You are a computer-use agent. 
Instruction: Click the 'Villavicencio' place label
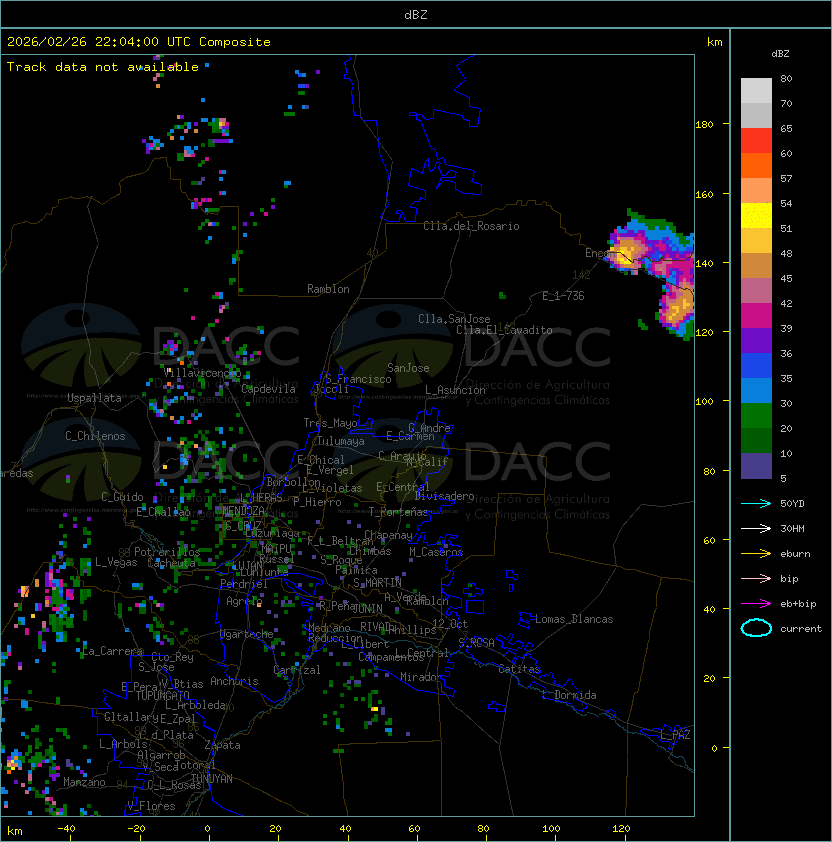pyautogui.click(x=202, y=372)
